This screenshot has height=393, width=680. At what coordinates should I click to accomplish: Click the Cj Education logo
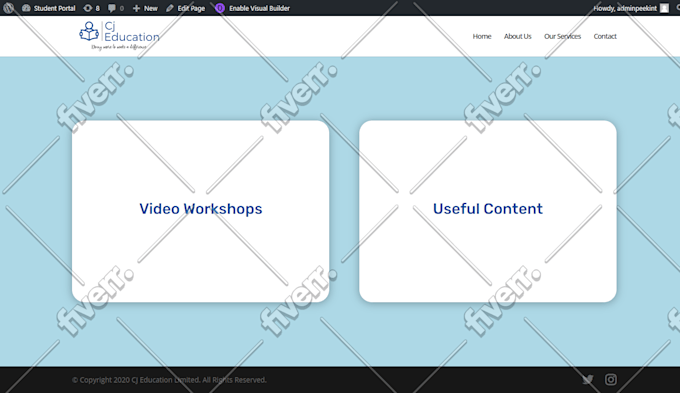point(119,36)
